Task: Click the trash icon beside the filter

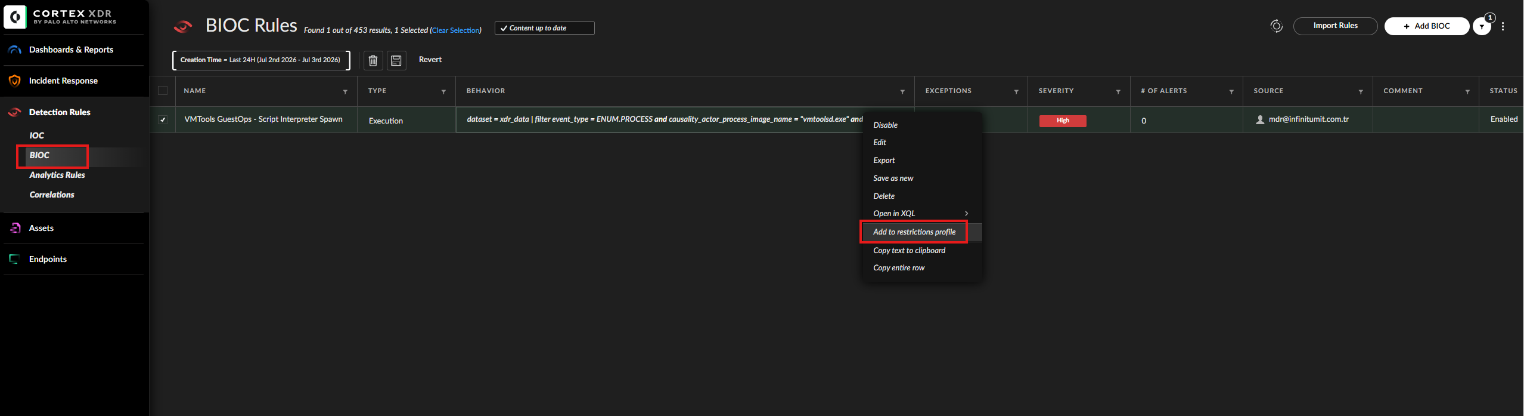Action: point(373,60)
